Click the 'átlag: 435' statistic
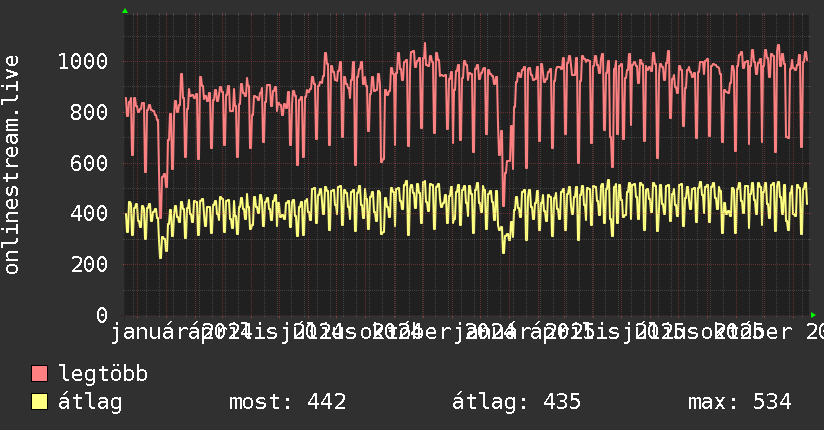Image resolution: width=824 pixels, height=430 pixels. [516, 402]
